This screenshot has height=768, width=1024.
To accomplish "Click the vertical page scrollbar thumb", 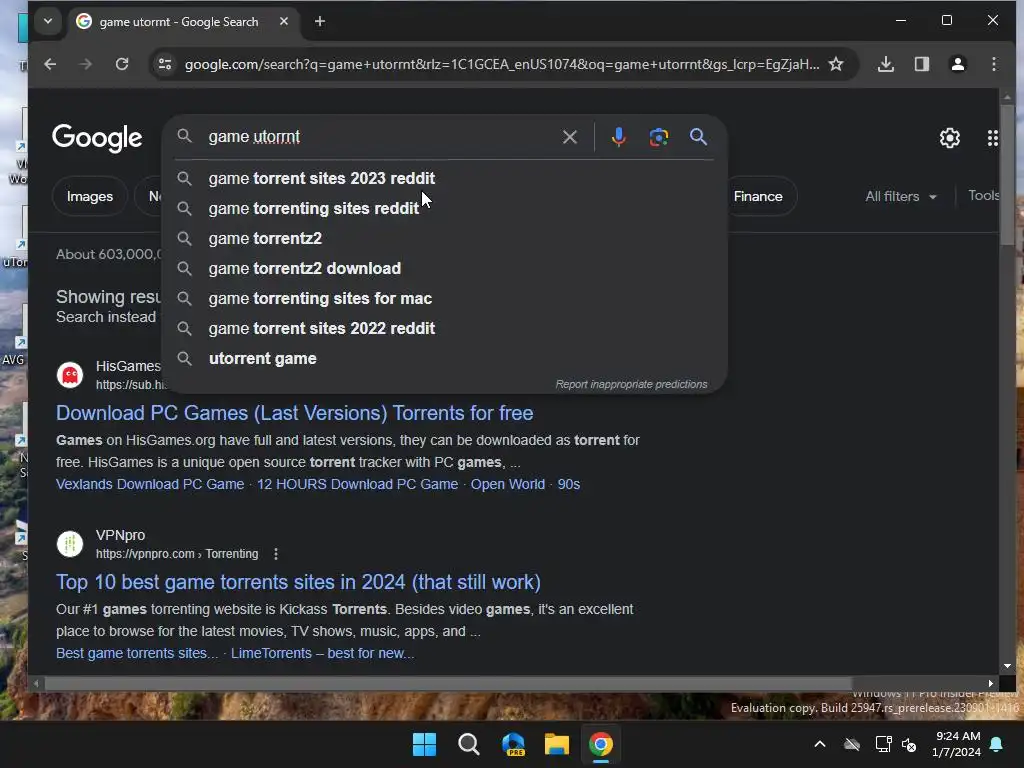I will click(1006, 175).
